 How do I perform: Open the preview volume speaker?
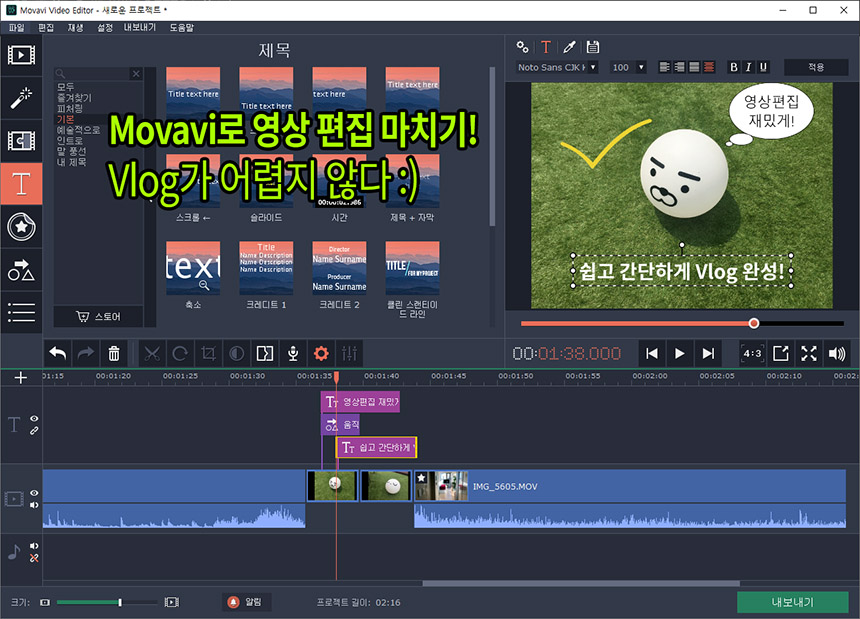click(837, 354)
